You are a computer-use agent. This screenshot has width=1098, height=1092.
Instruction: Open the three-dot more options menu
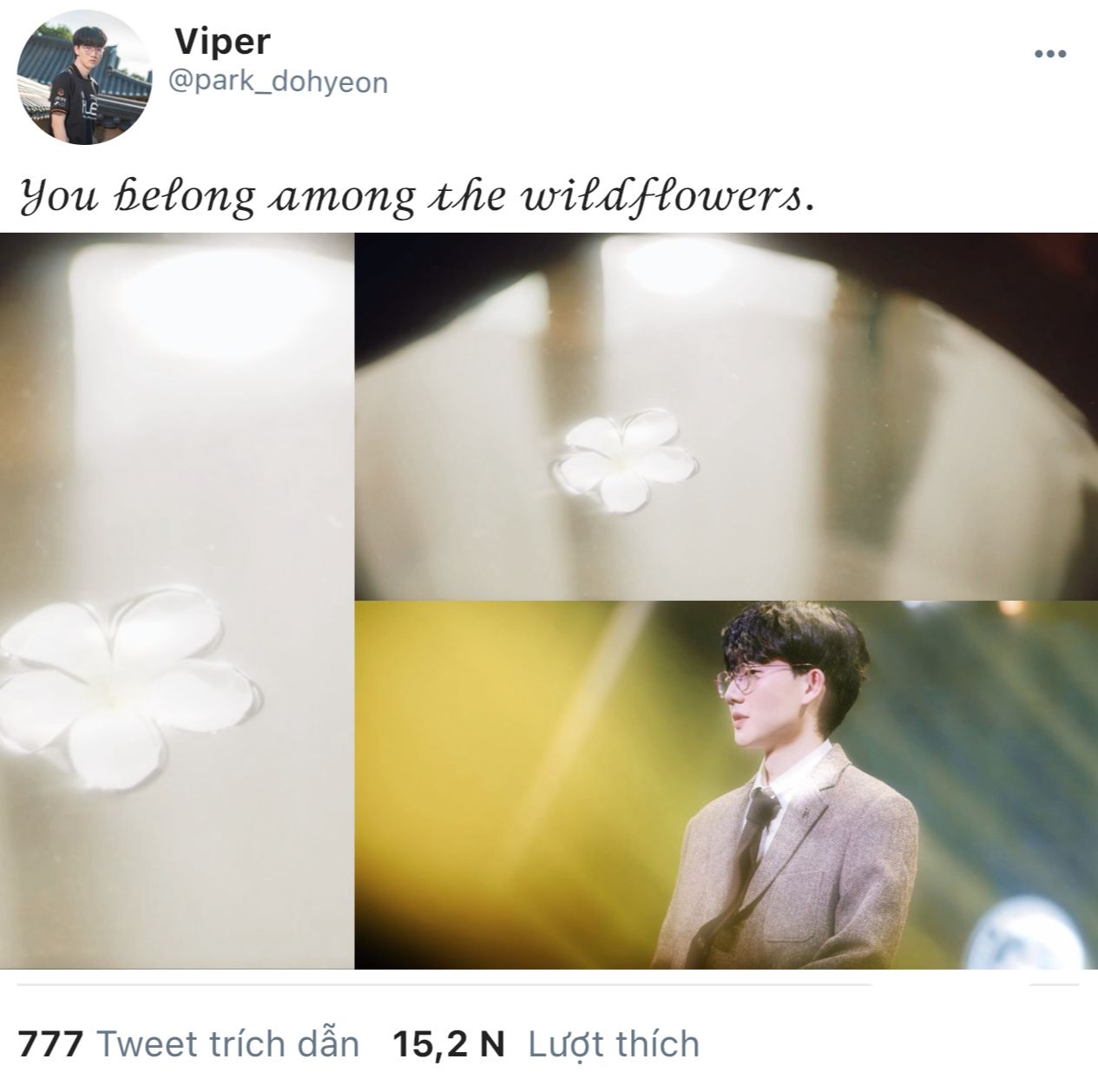pyautogui.click(x=1050, y=55)
